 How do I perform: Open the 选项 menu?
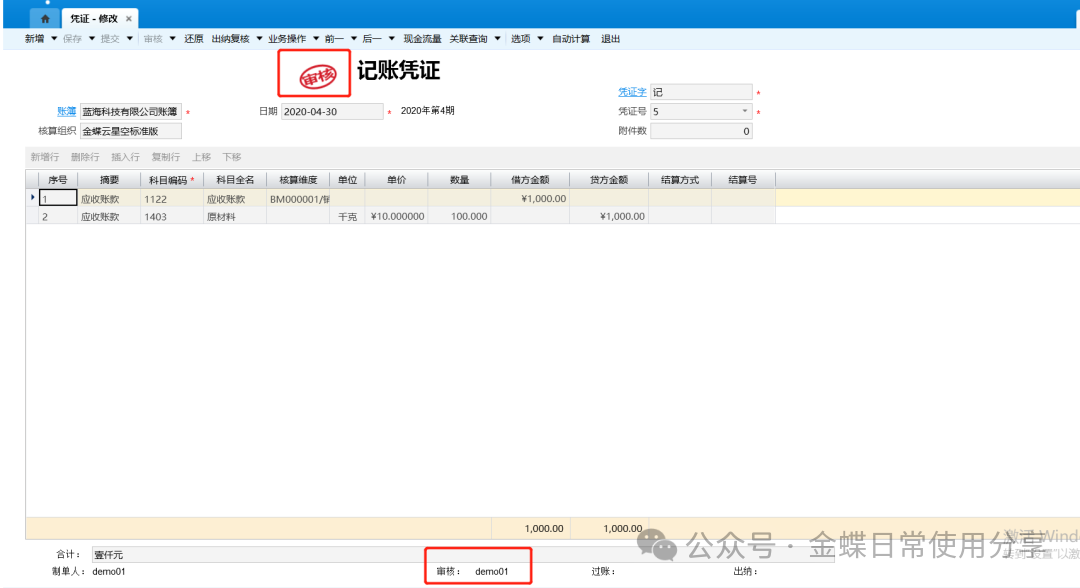[x=521, y=39]
